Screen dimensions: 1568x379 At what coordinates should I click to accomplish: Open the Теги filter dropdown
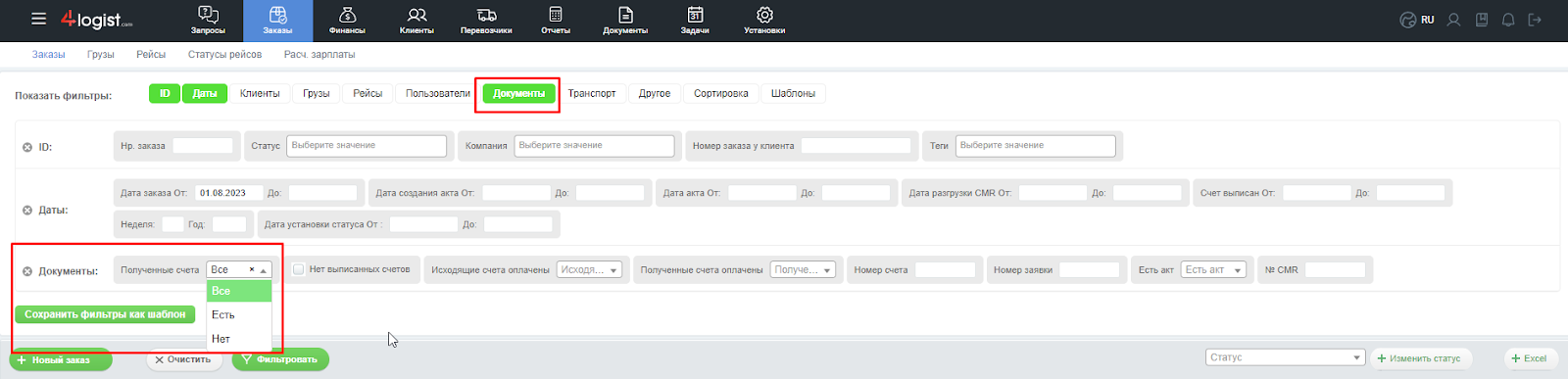[x=1036, y=145]
